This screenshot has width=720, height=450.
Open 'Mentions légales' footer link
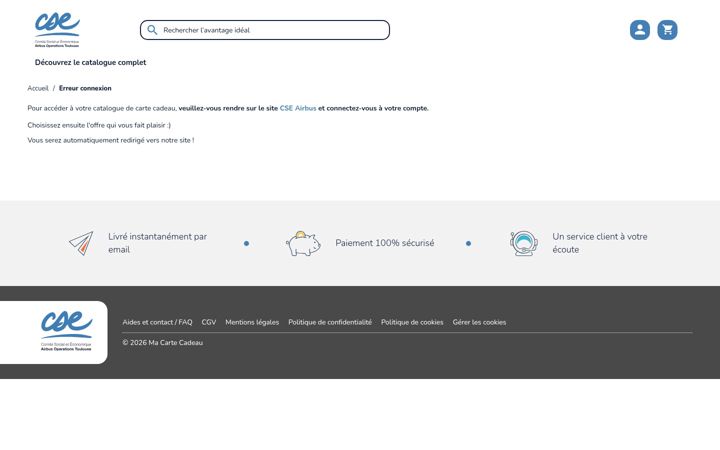tap(252, 322)
